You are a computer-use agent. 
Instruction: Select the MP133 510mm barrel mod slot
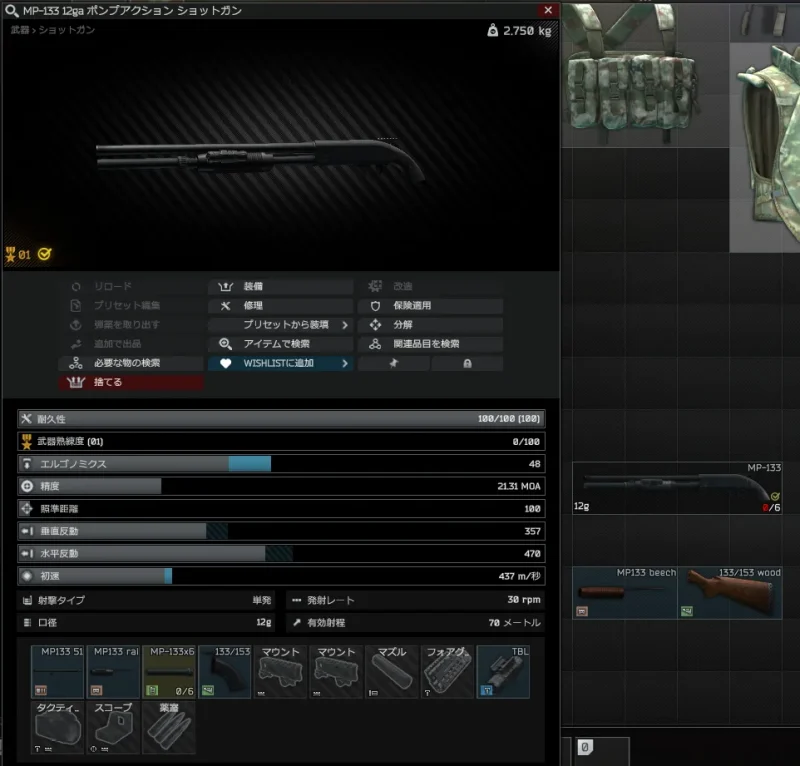57,672
